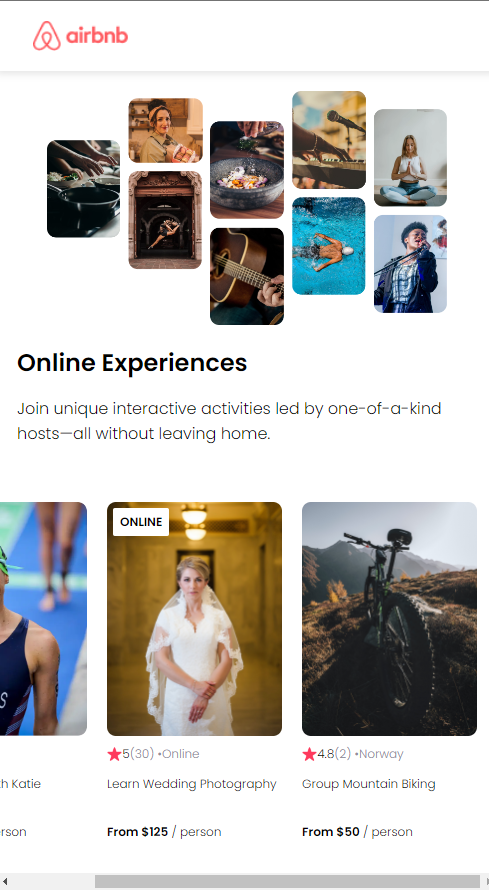Click the acoustic guitar photo

(x=247, y=276)
